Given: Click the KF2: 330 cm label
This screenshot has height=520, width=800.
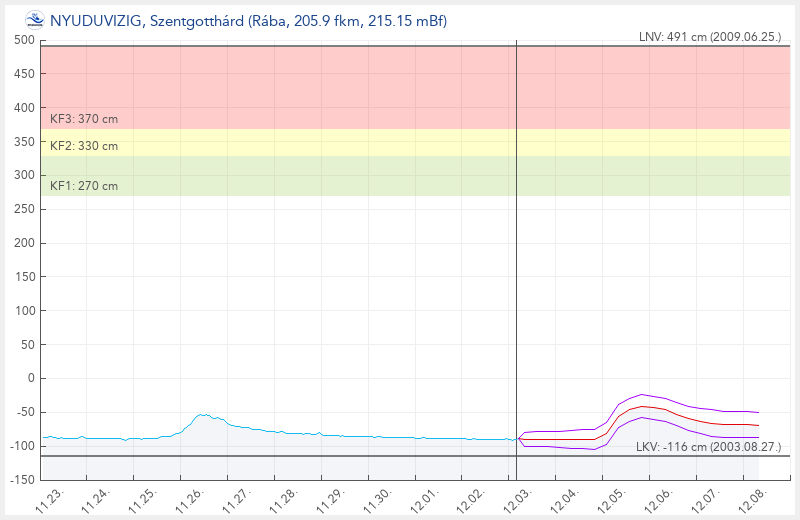Looking at the screenshot, I should [x=84, y=146].
